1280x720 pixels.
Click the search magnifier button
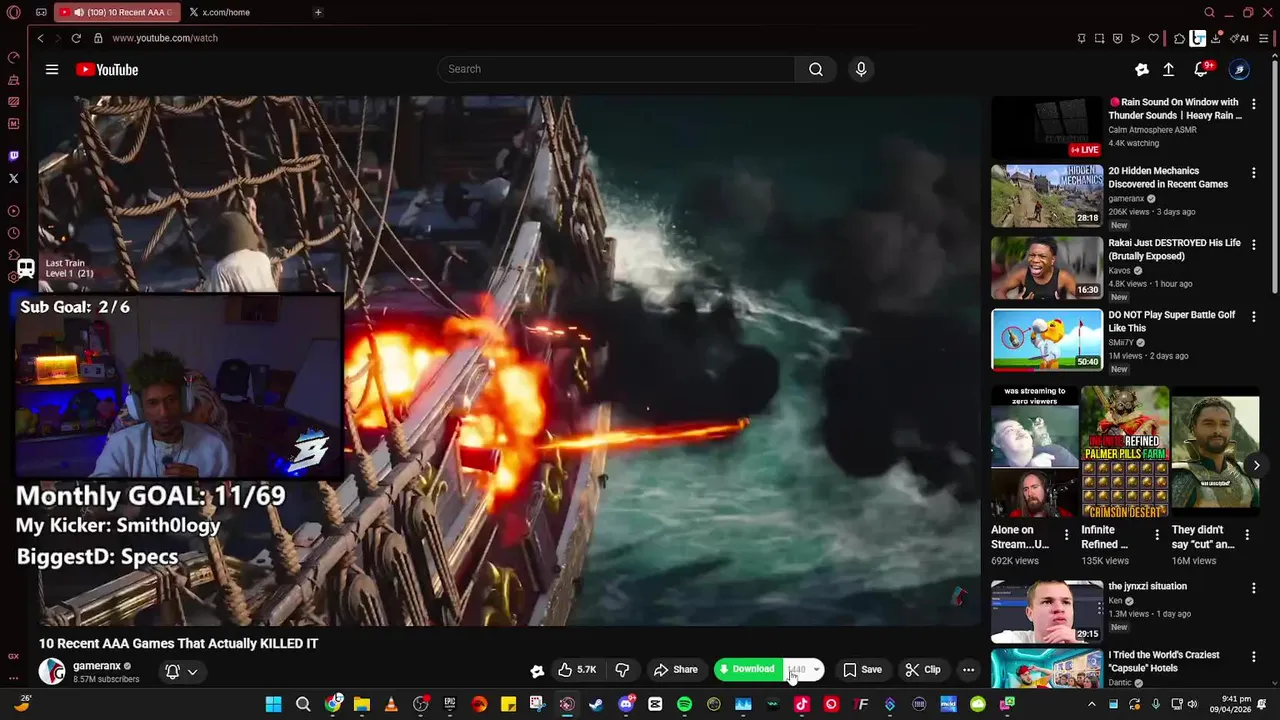click(816, 69)
